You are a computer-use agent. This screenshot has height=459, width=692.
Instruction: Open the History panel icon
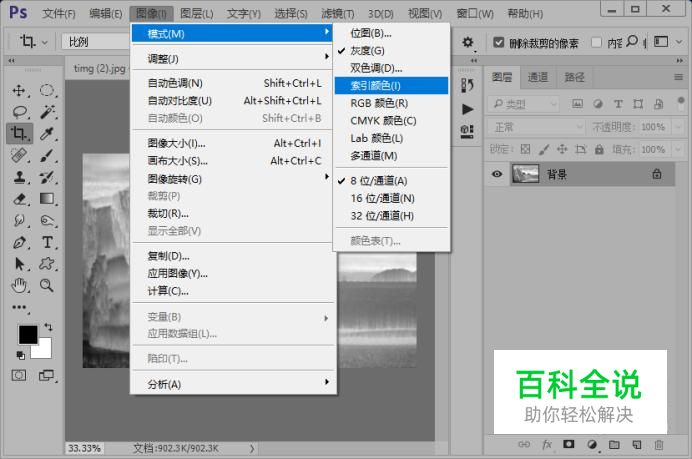tap(467, 85)
